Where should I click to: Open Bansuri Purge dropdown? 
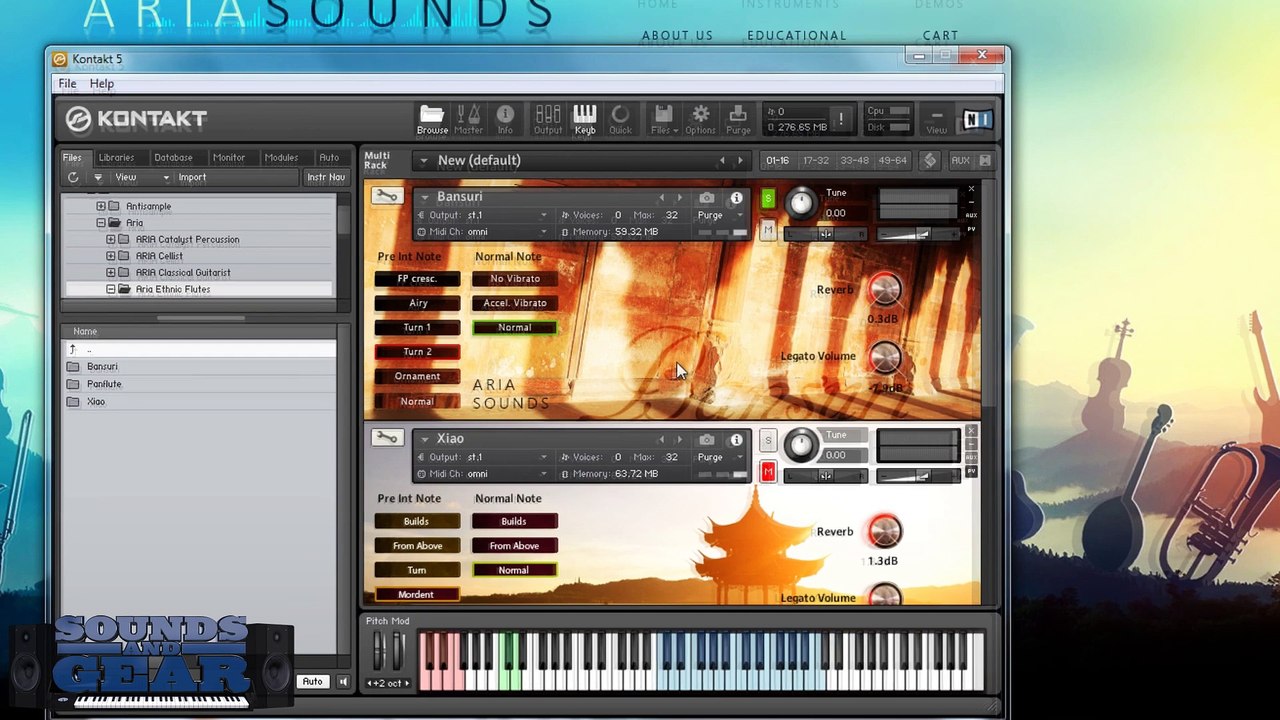(x=720, y=215)
